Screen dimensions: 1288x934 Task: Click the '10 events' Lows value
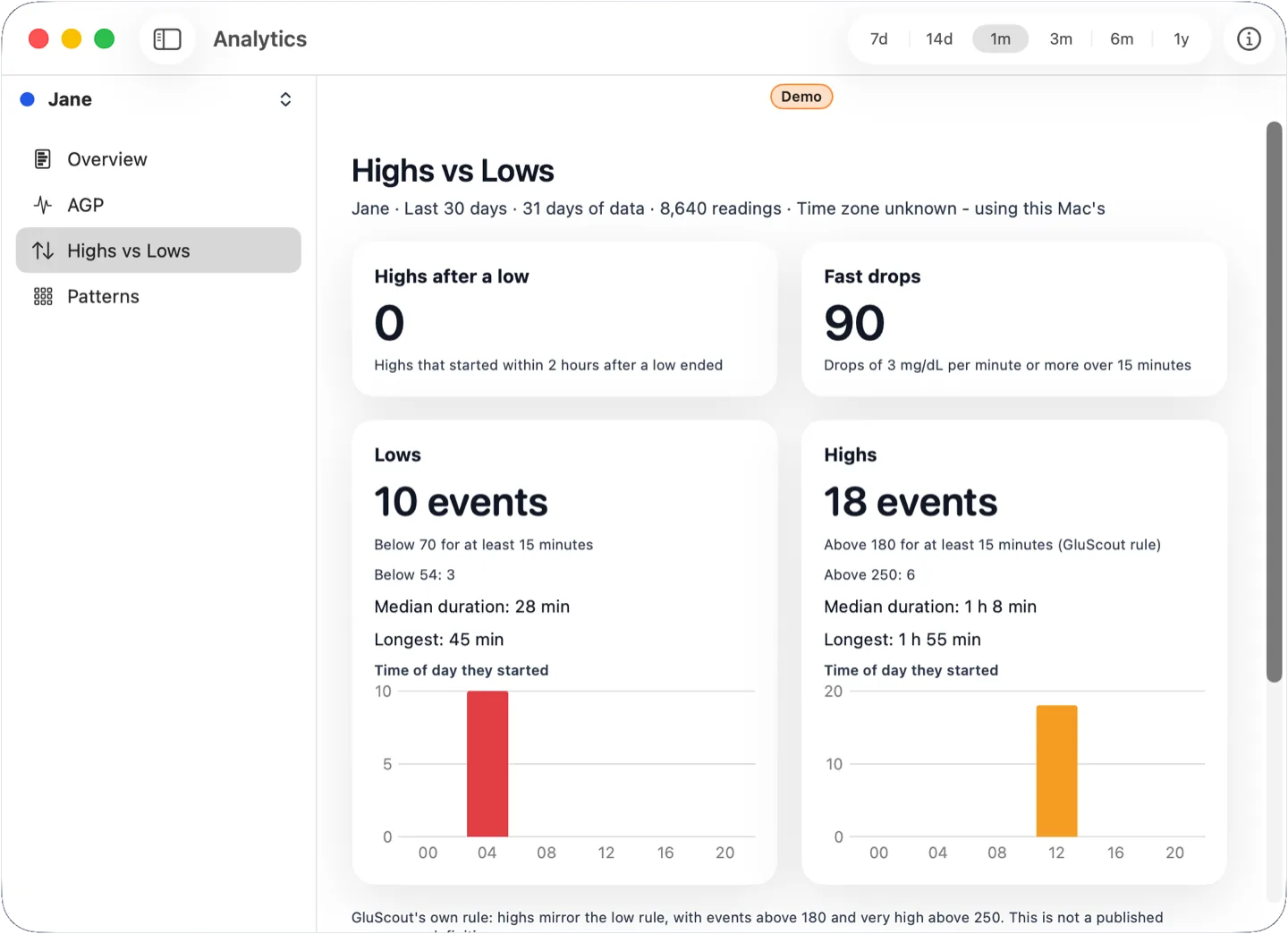(461, 502)
